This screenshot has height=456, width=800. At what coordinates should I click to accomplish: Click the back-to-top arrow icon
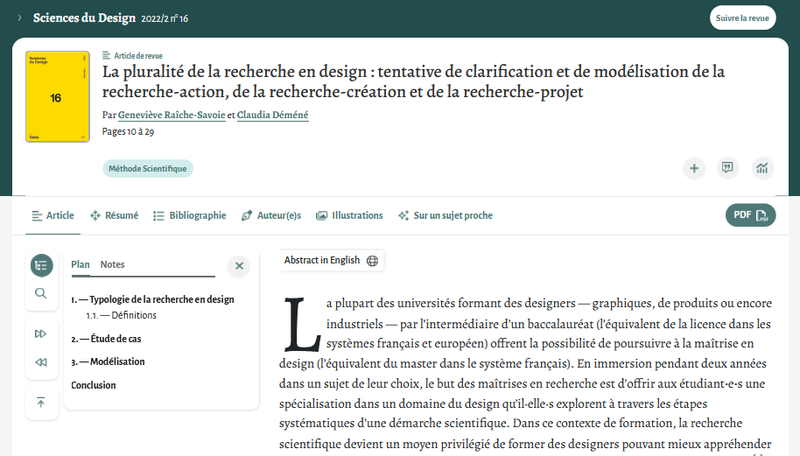coord(41,402)
